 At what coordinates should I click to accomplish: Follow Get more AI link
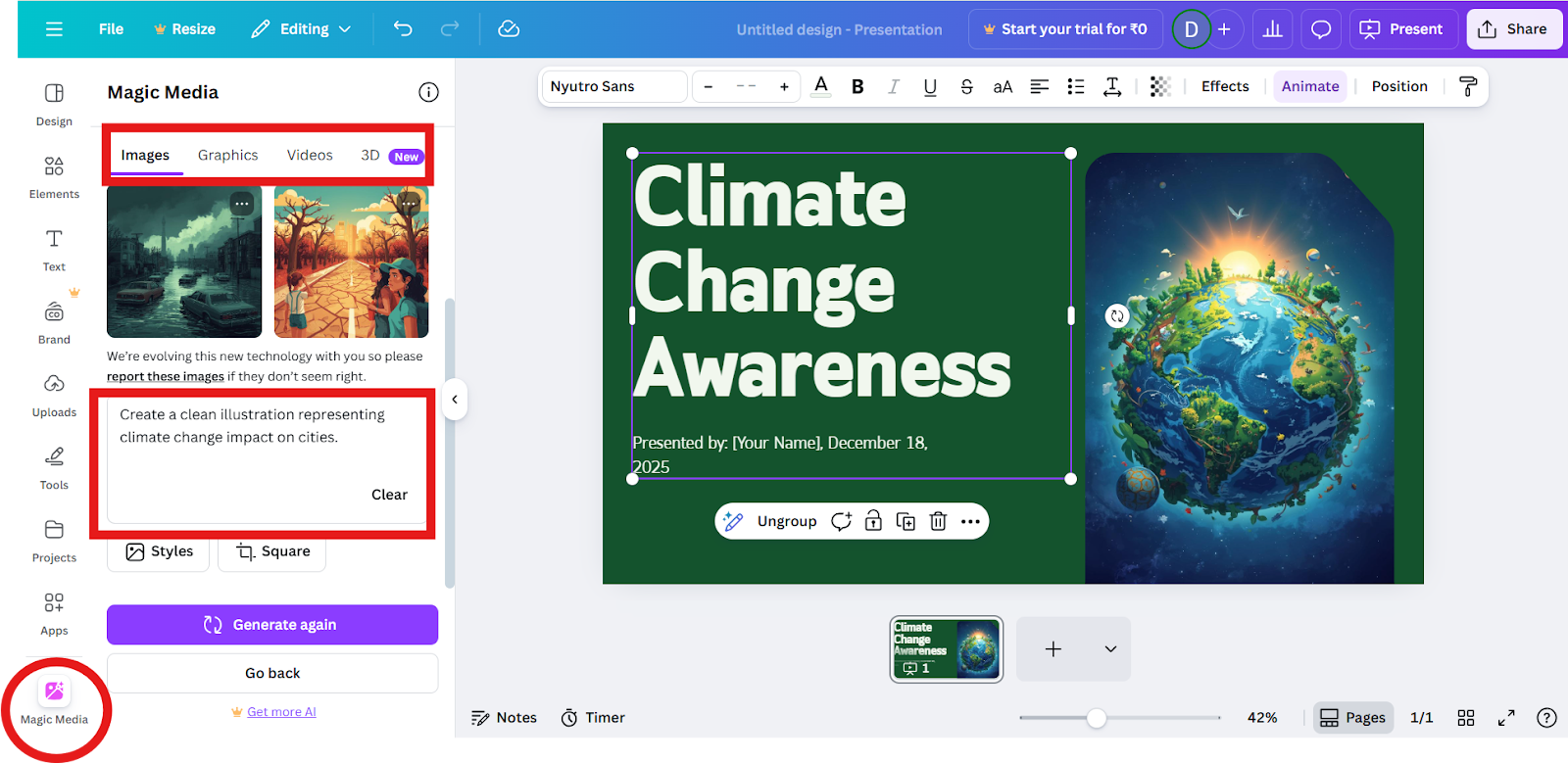coord(281,712)
